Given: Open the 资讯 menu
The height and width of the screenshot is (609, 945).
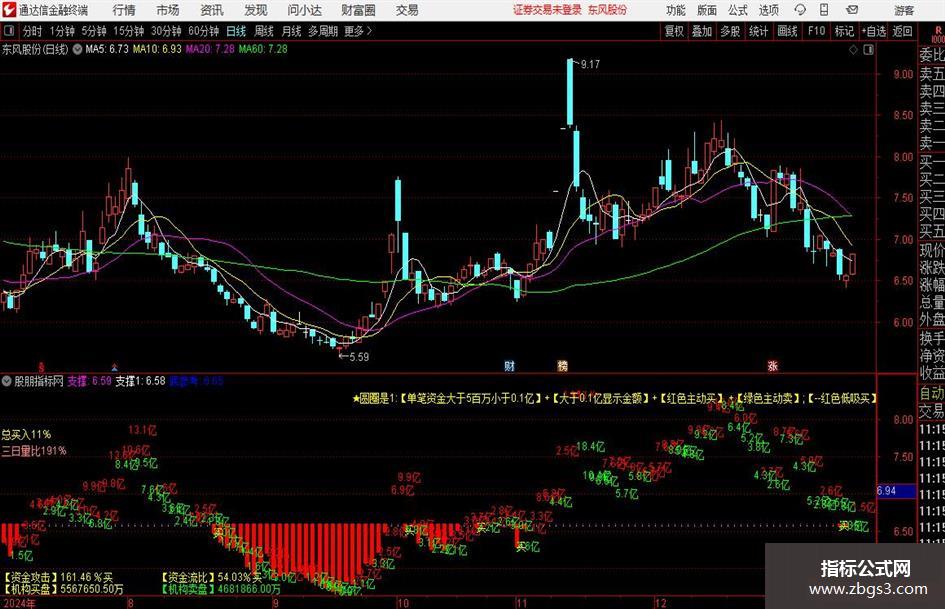Looking at the screenshot, I should point(212,10).
